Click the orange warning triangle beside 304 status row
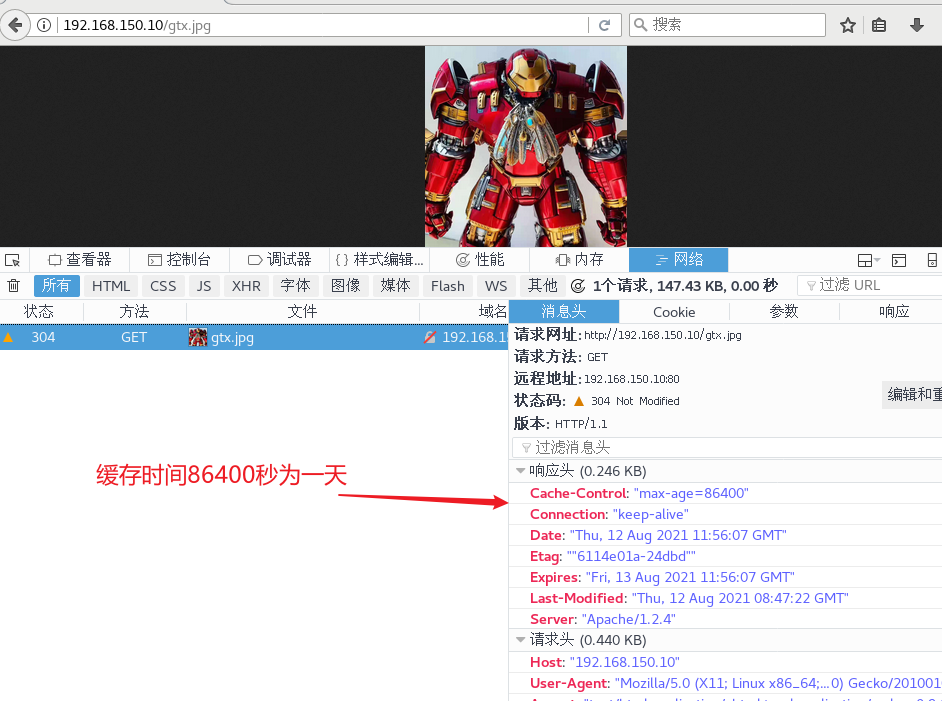 (8, 337)
